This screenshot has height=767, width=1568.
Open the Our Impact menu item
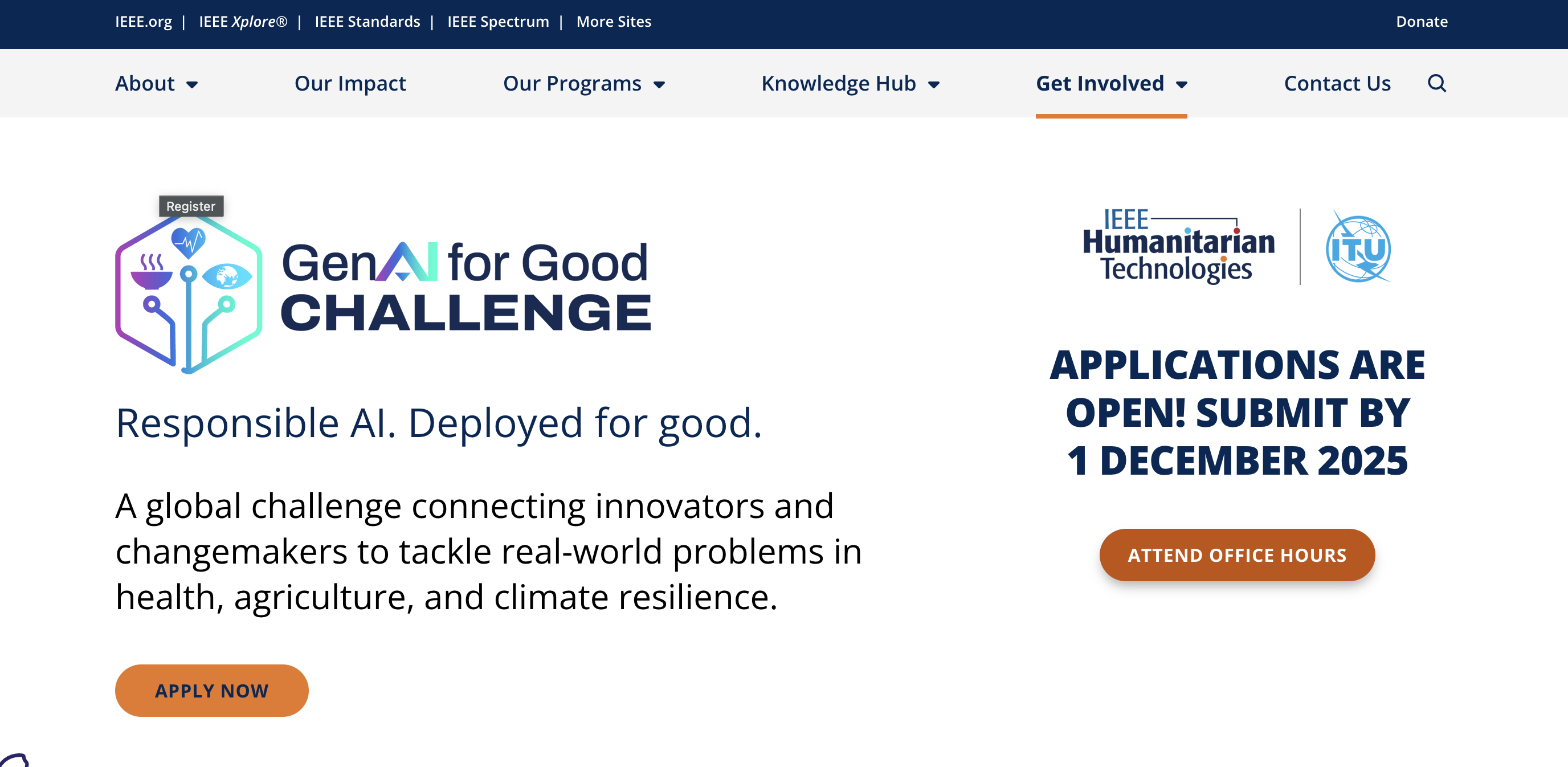coord(350,83)
